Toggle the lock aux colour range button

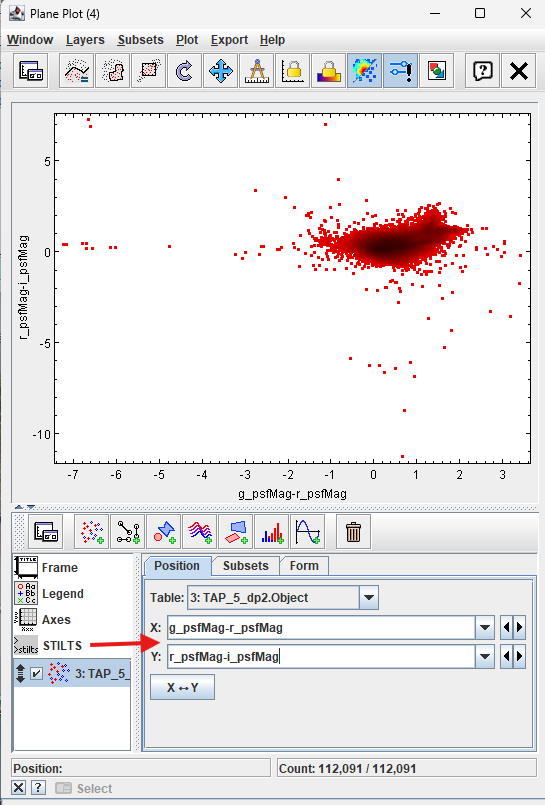328,70
